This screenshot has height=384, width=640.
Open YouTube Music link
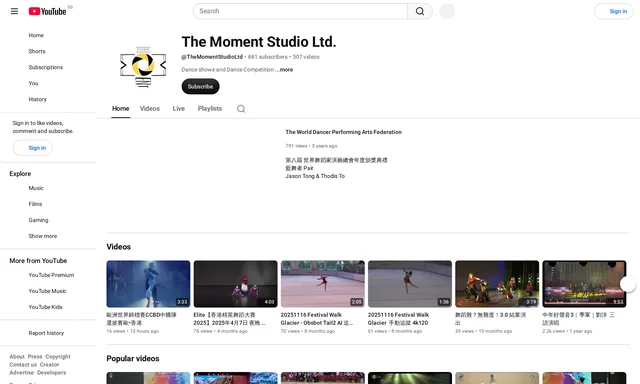(47, 291)
